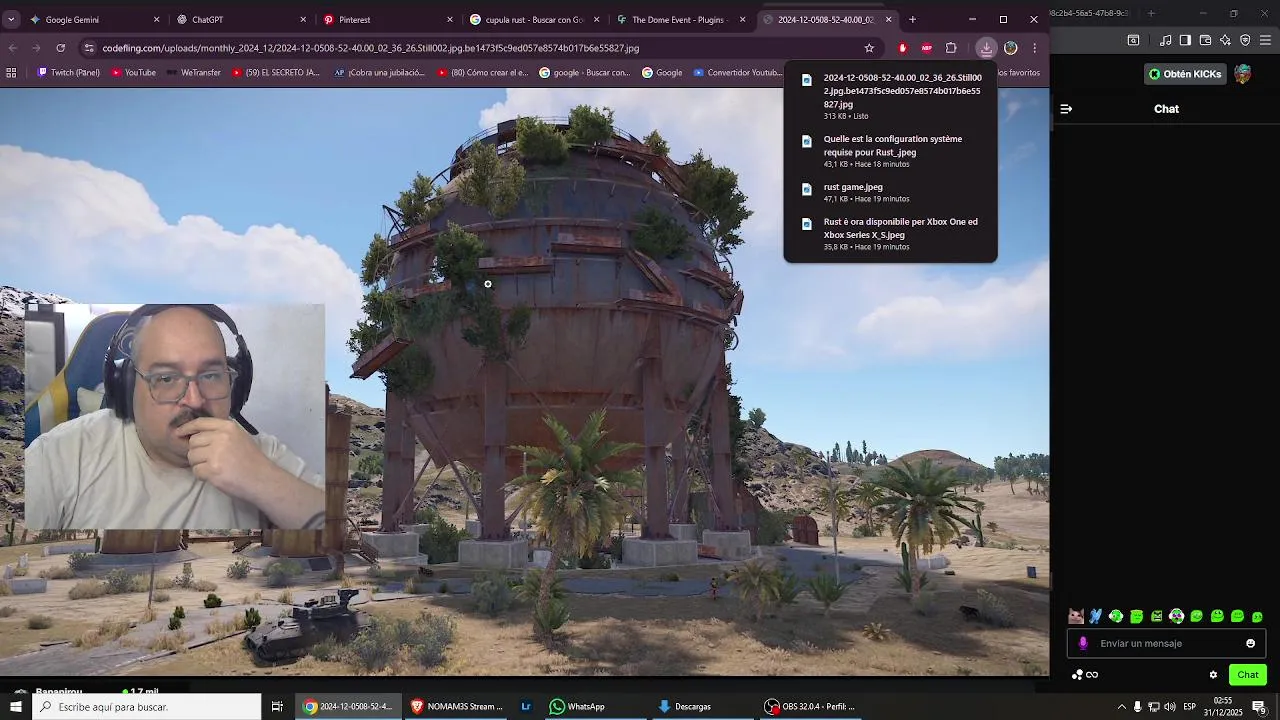Open the Chrome profile avatar

pyautogui.click(x=1011, y=47)
